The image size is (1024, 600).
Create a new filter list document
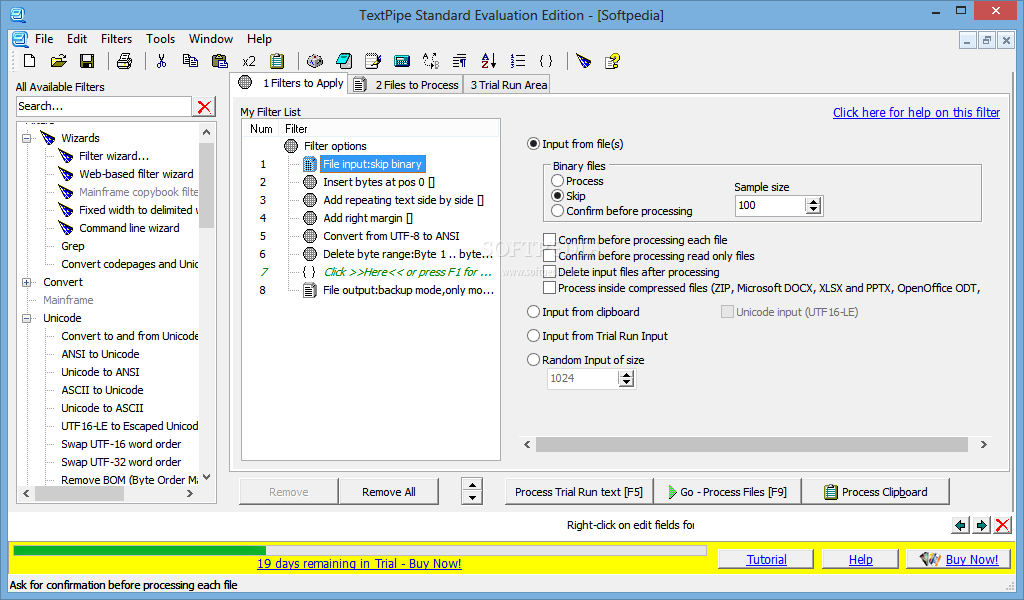point(29,61)
